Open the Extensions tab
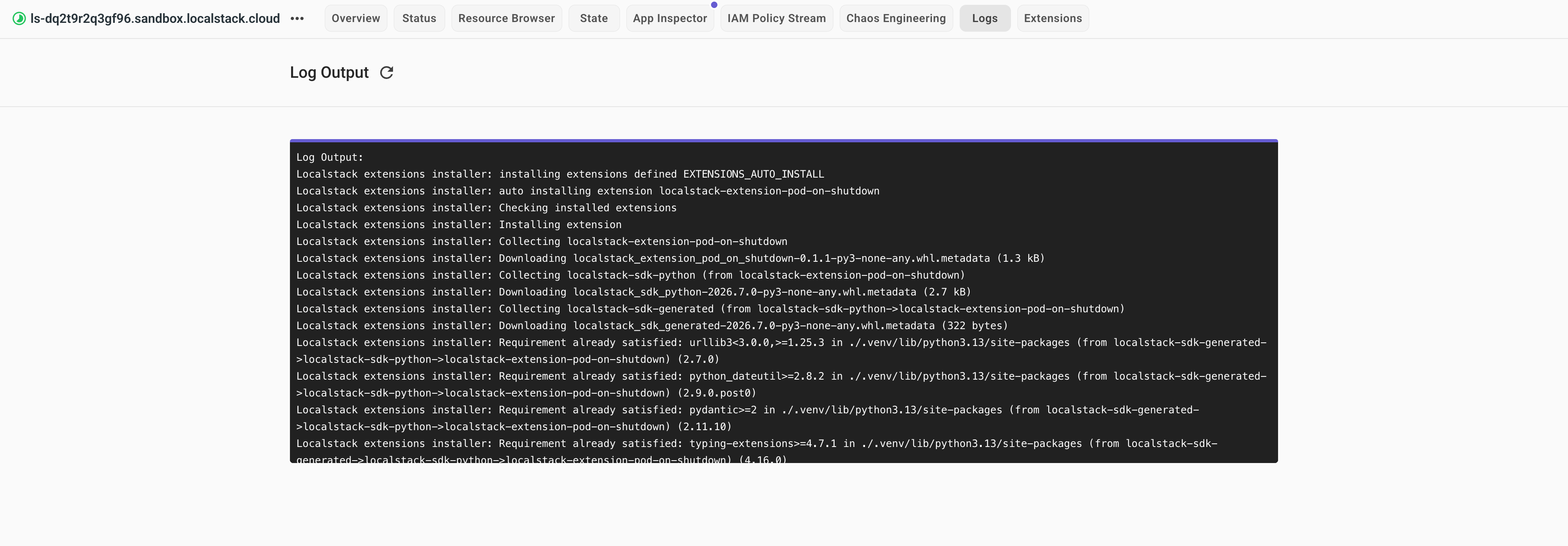This screenshot has height=546, width=1568. [1052, 18]
